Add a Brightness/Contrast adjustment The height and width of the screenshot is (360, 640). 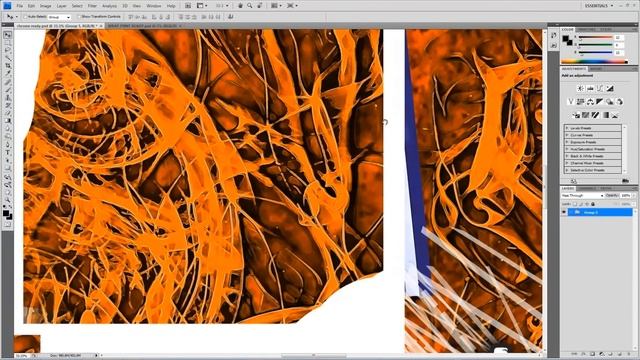(580, 89)
